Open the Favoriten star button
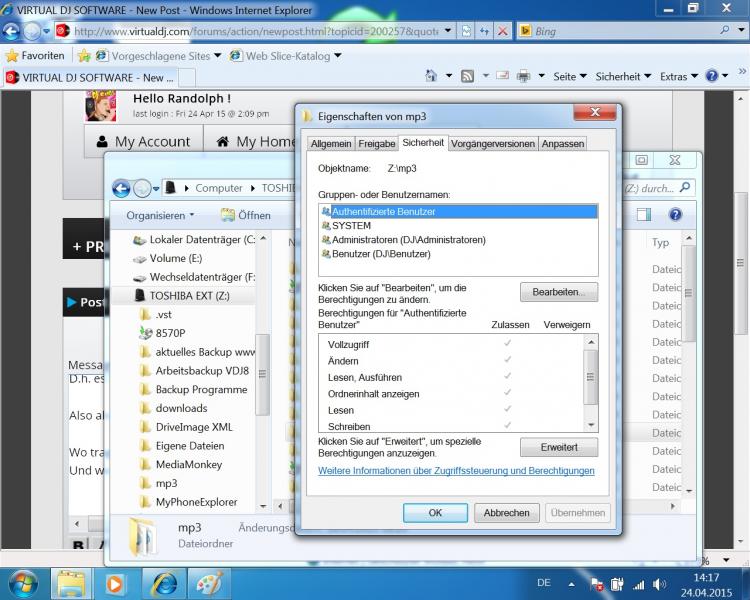Image resolution: width=750 pixels, height=600 pixels. [x=35, y=56]
